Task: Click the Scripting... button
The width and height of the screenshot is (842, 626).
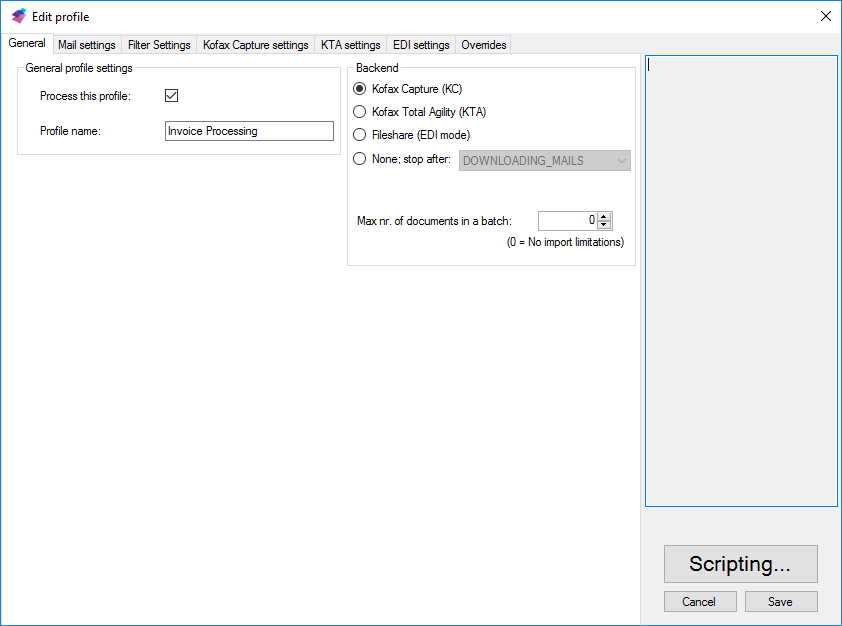Action: [740, 564]
